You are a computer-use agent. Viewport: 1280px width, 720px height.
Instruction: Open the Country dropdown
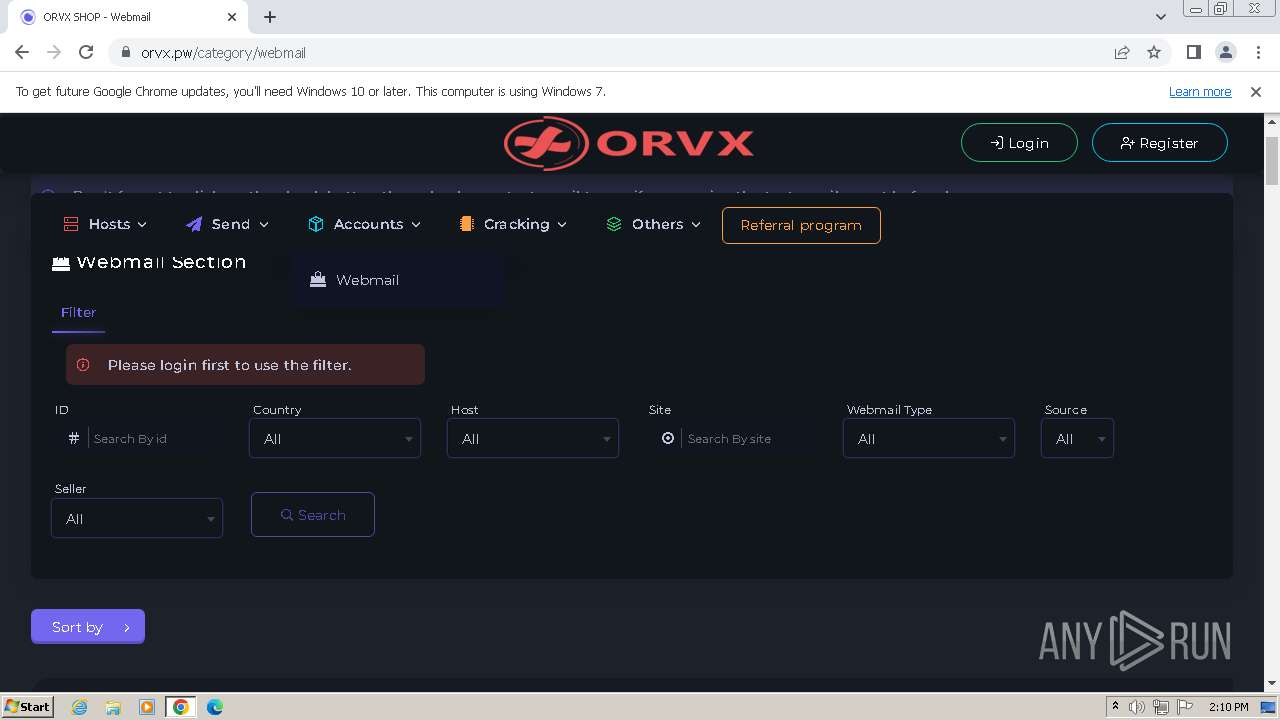pos(335,438)
